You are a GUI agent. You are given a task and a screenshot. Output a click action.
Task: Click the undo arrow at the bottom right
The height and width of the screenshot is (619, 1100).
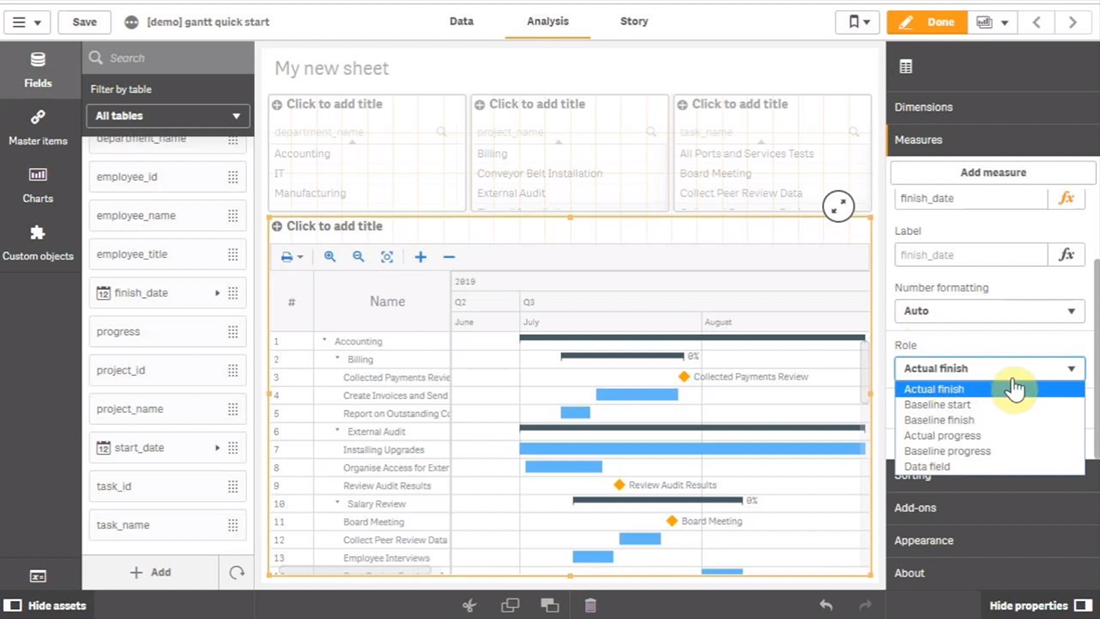click(x=825, y=604)
